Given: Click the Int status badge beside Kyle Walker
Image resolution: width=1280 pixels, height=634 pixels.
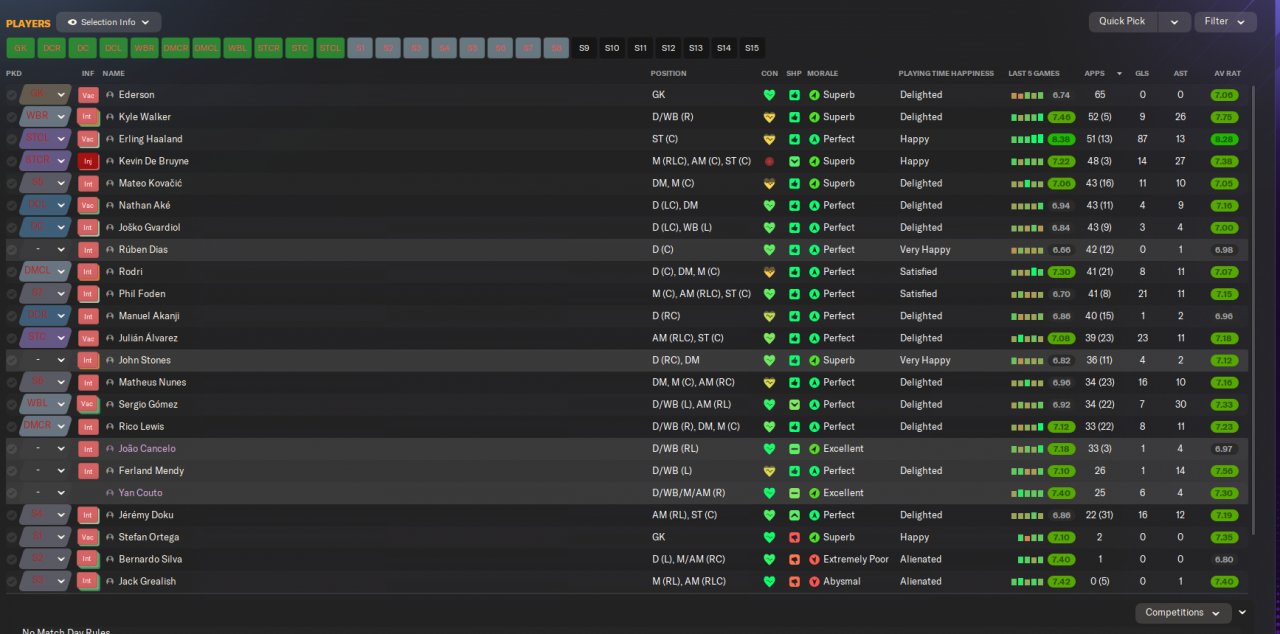Looking at the screenshot, I should pyautogui.click(x=88, y=117).
